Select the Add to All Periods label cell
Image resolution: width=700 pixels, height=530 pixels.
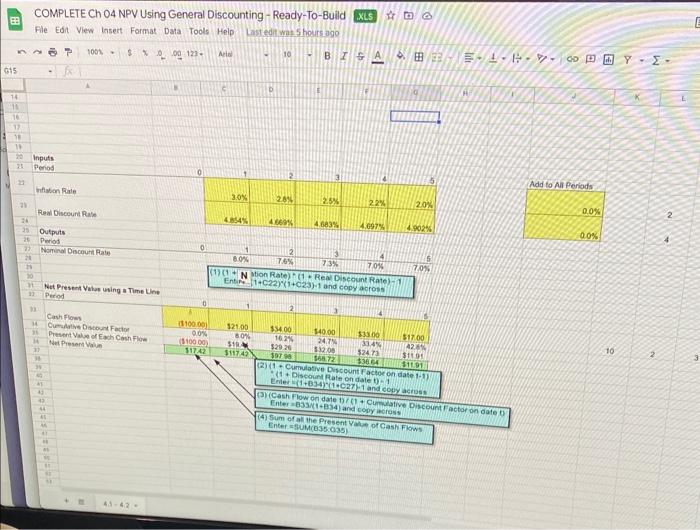[x=561, y=185]
